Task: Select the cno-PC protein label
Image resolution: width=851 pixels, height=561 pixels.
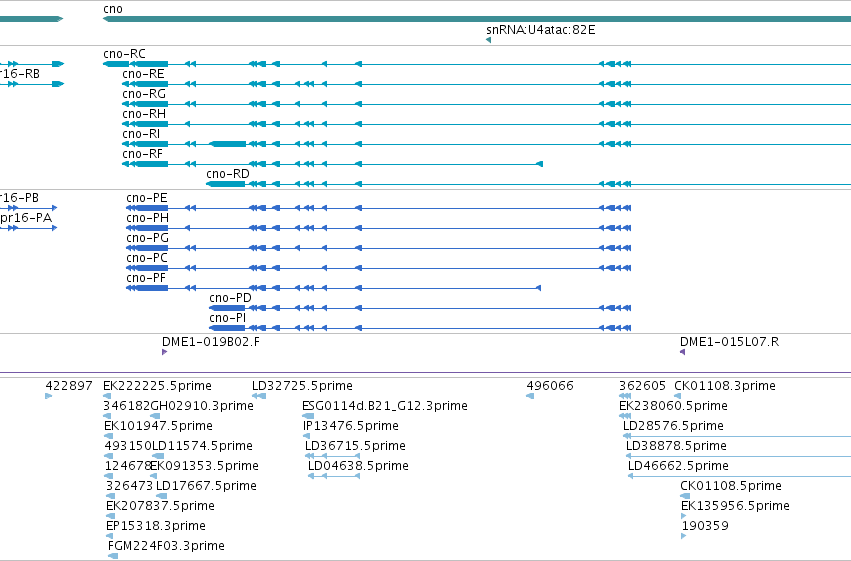Action: tap(147, 258)
